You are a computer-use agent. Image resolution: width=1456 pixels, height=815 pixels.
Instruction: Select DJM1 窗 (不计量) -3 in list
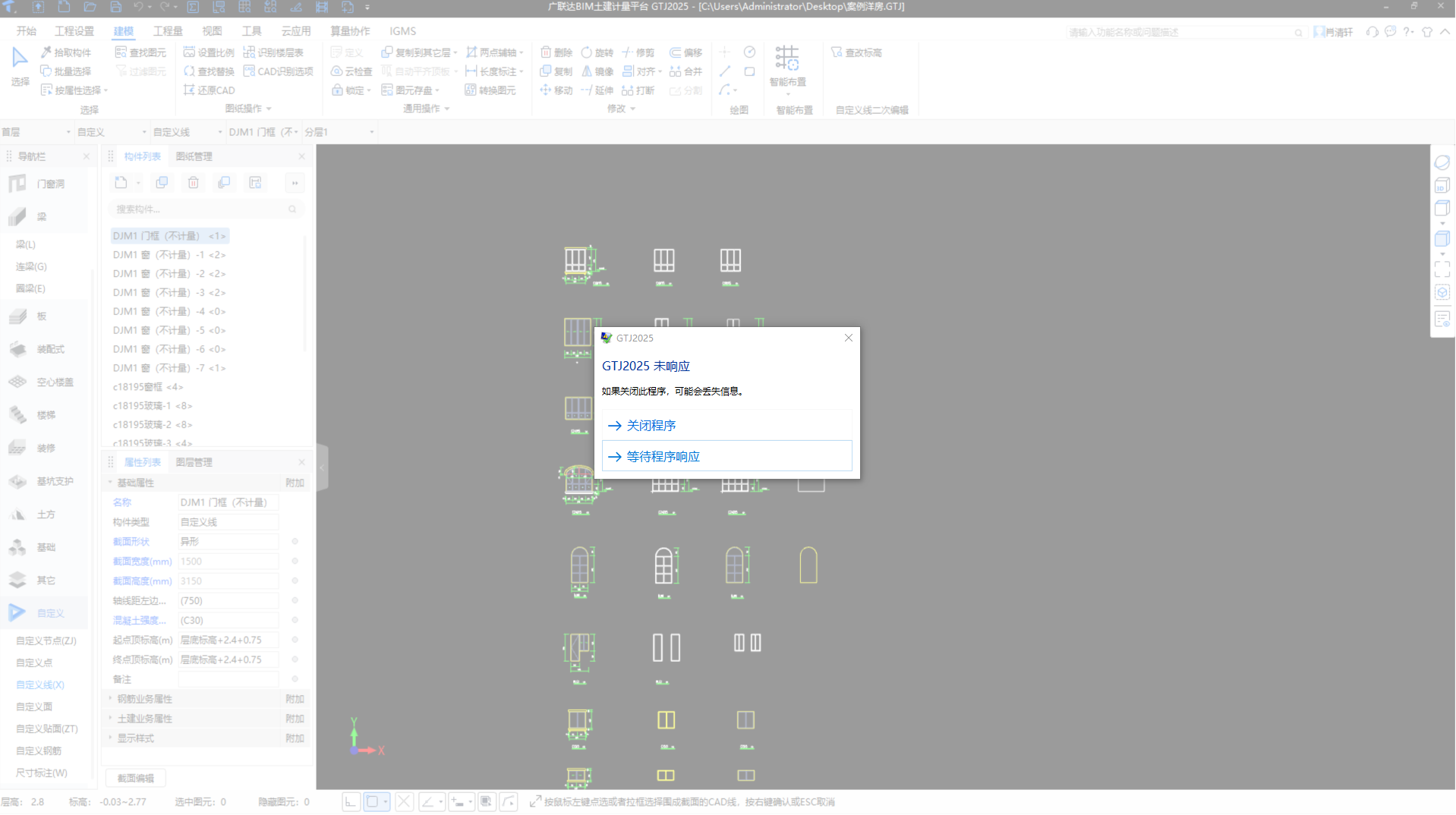coord(169,292)
